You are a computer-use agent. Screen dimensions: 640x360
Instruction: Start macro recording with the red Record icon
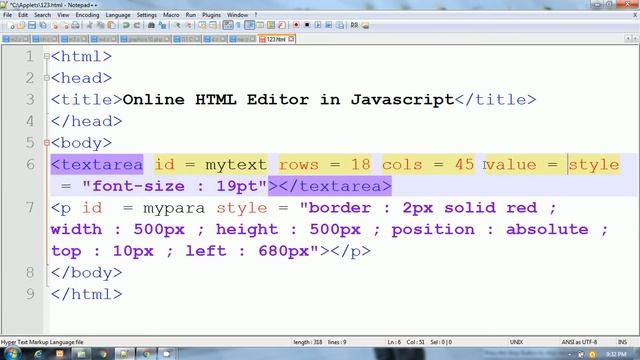click(297, 25)
